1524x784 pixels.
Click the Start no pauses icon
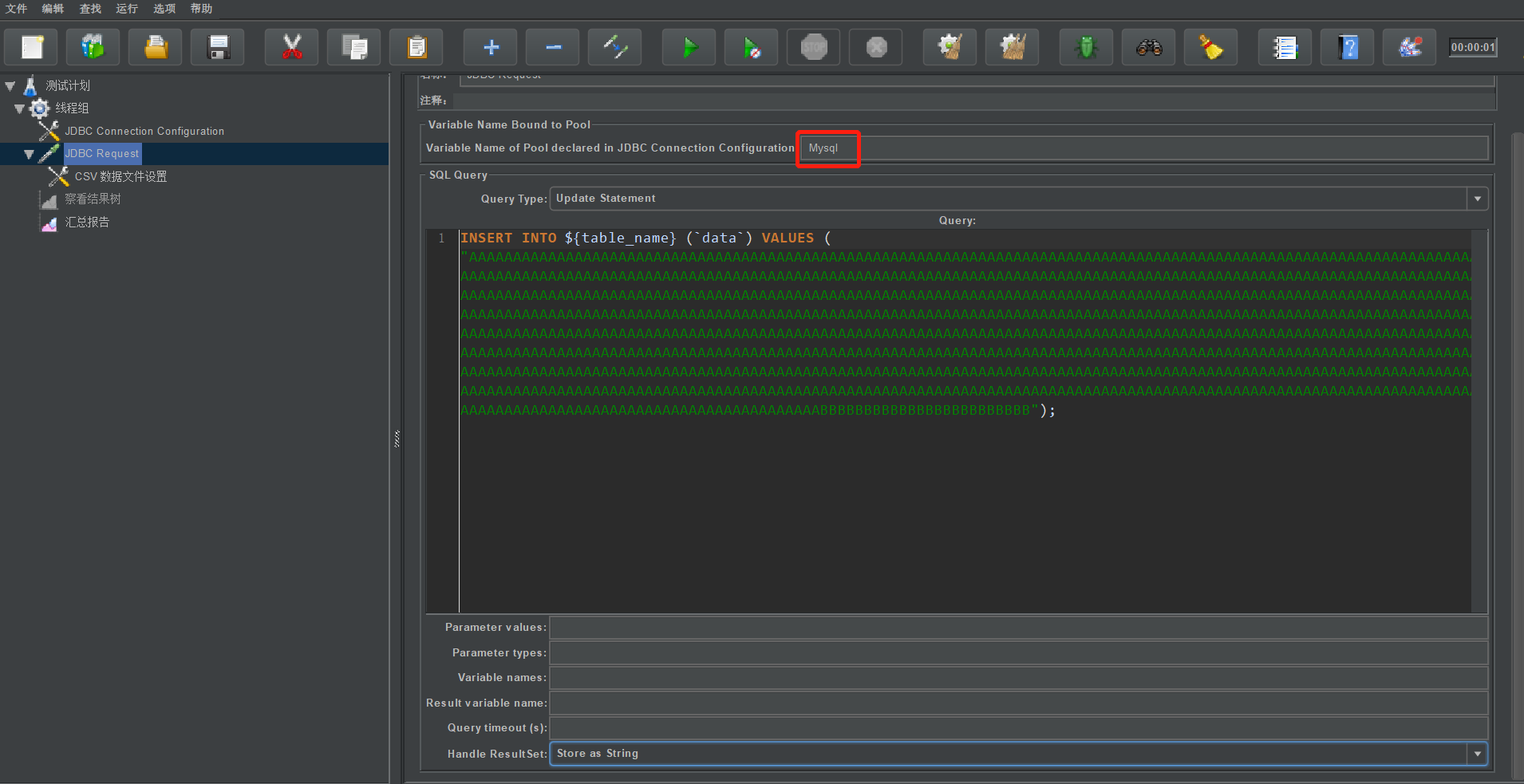click(x=752, y=48)
